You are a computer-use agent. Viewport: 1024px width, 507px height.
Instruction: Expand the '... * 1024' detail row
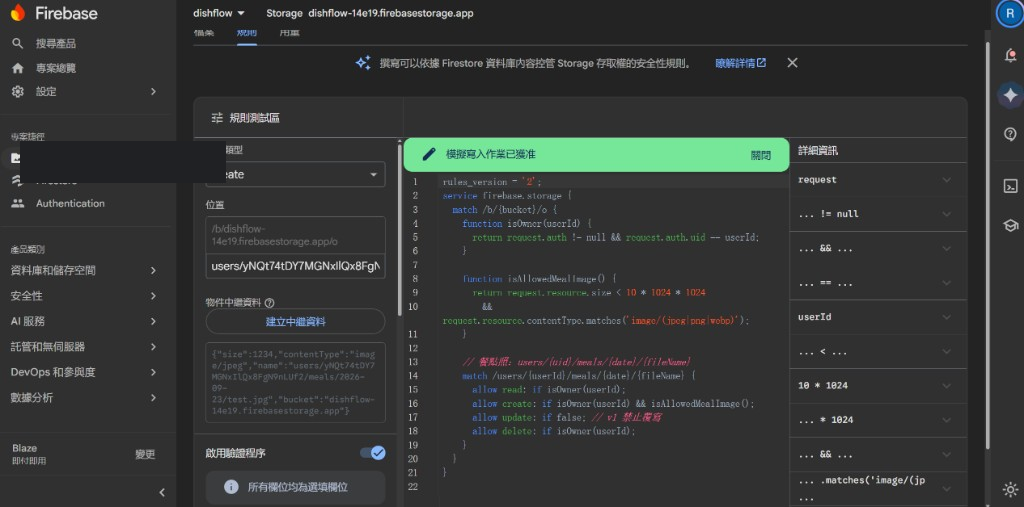click(878, 419)
